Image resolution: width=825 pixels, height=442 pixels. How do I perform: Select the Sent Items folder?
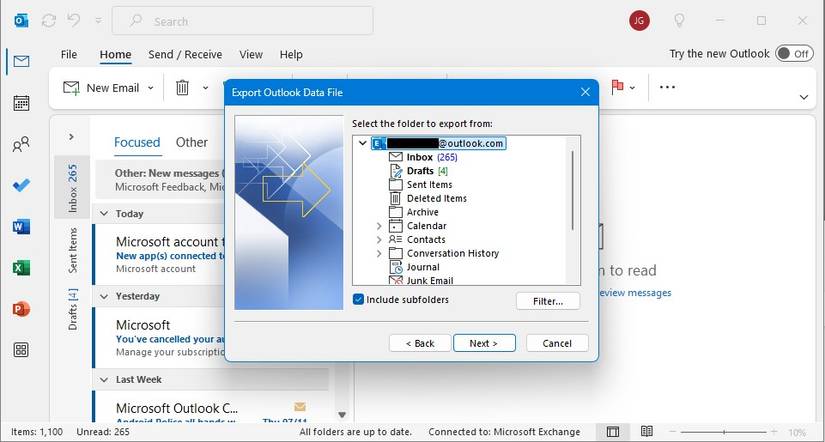[429, 185]
